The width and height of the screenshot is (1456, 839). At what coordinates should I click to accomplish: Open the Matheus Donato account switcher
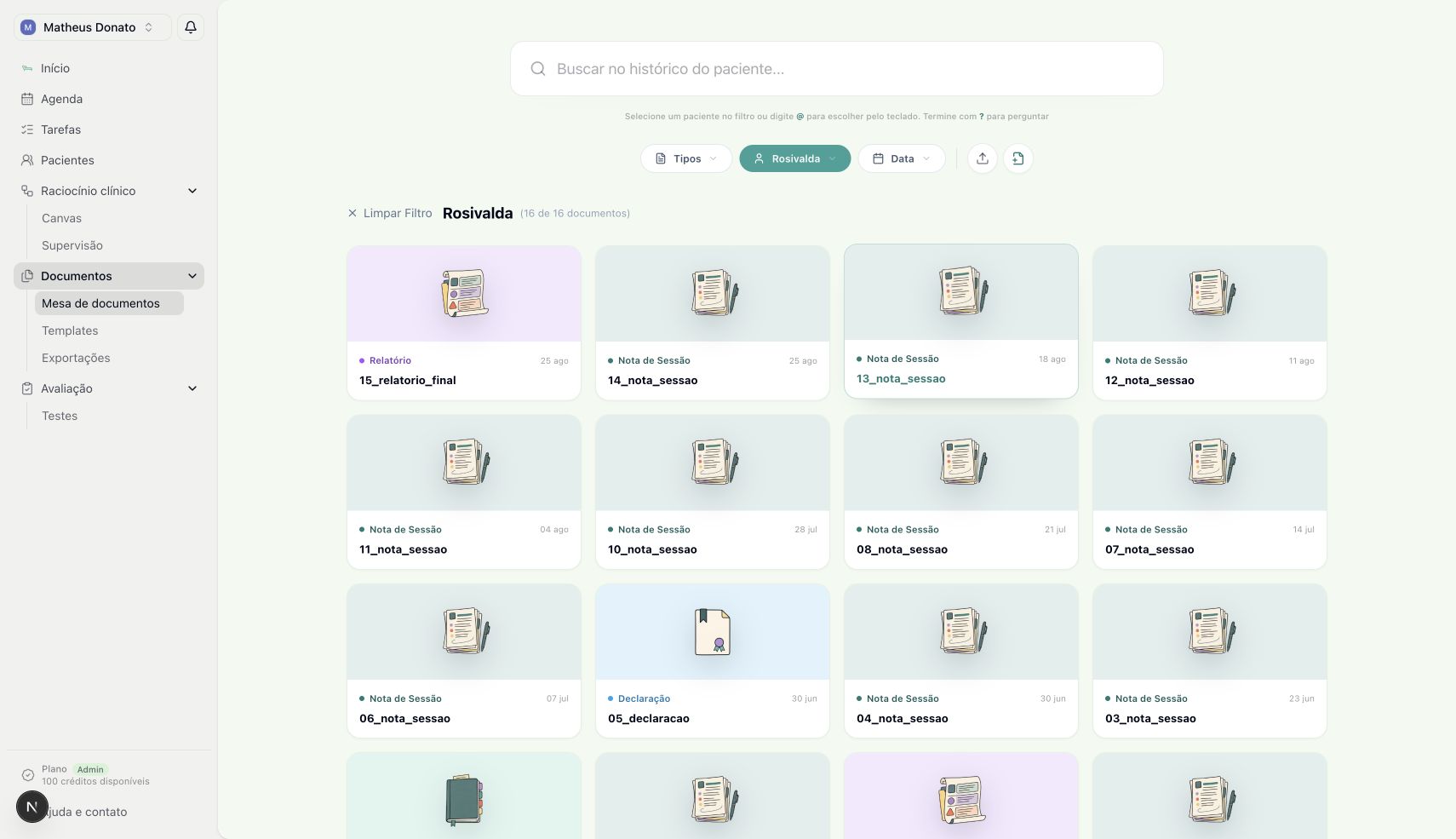click(x=92, y=27)
